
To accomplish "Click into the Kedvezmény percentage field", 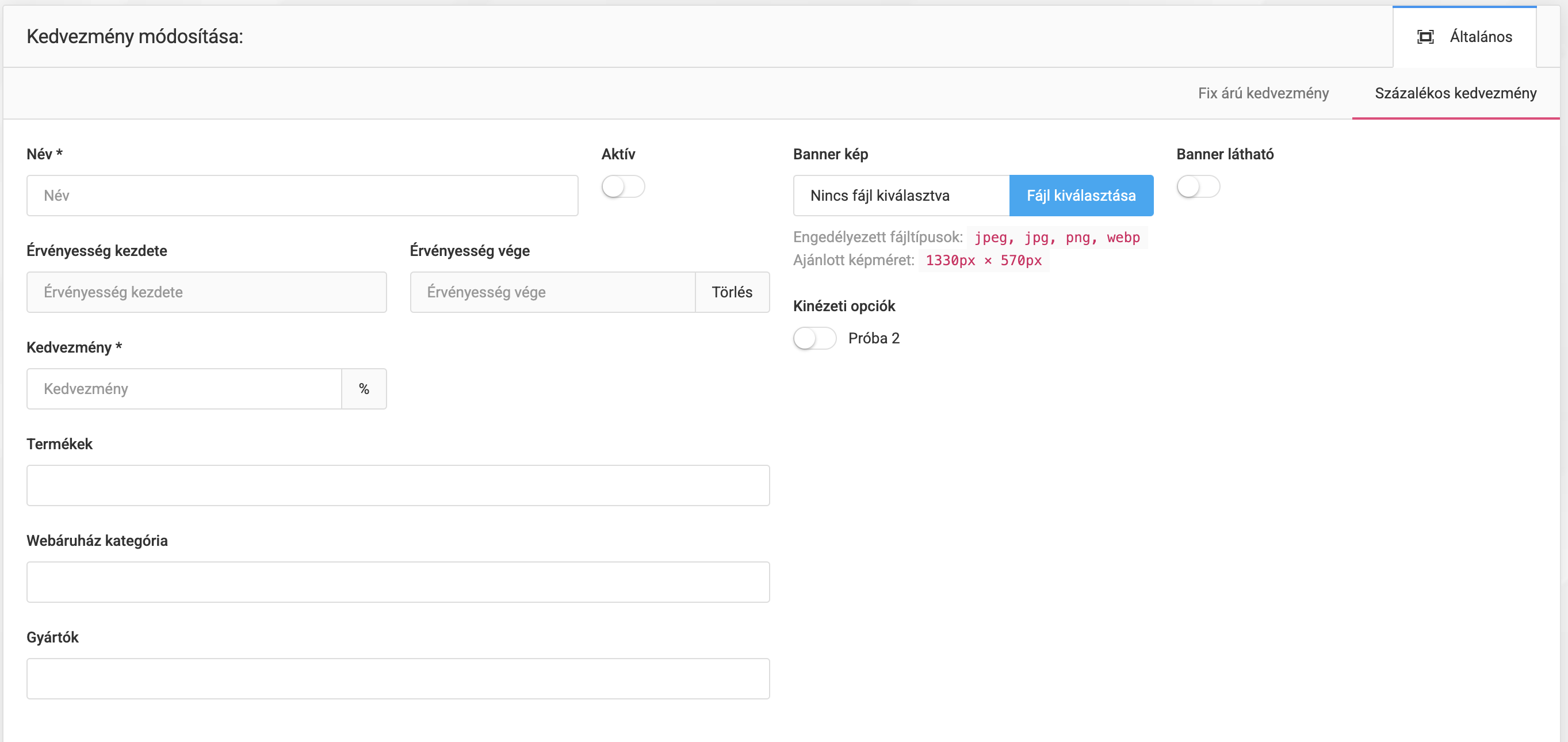I will click(x=184, y=389).
